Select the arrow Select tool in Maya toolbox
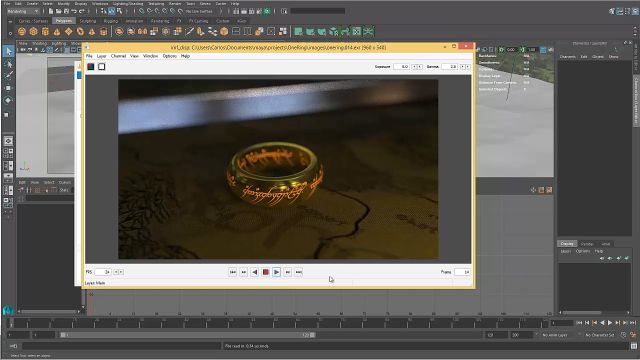The width and height of the screenshot is (640, 360). point(9,51)
